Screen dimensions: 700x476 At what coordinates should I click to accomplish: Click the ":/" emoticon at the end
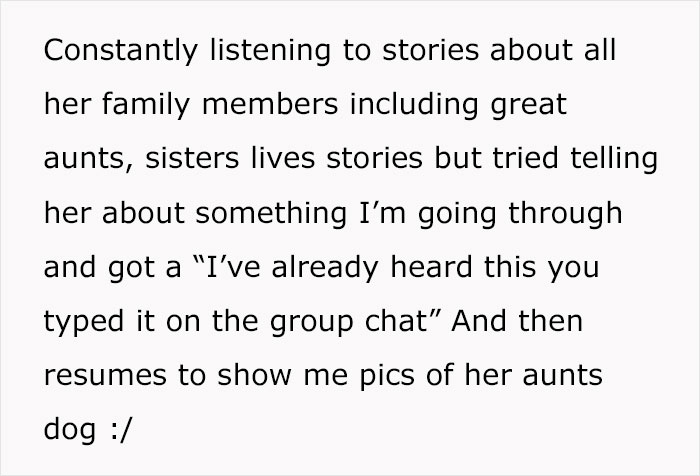point(117,430)
